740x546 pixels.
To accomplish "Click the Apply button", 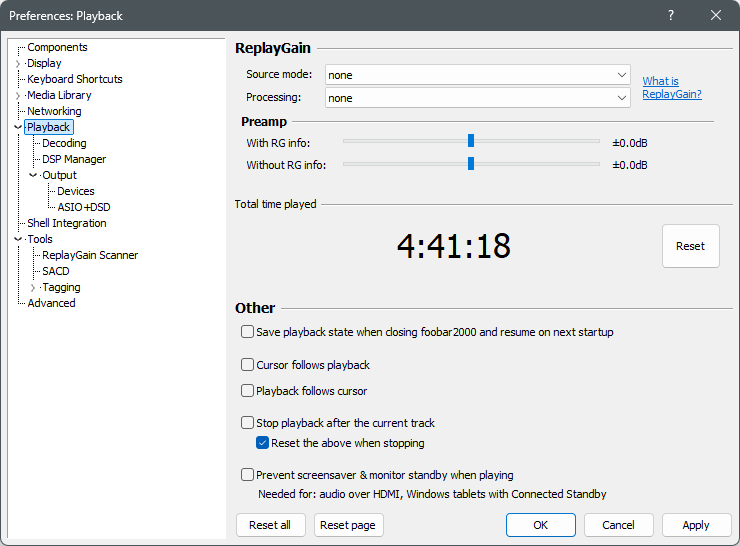I will point(696,525).
